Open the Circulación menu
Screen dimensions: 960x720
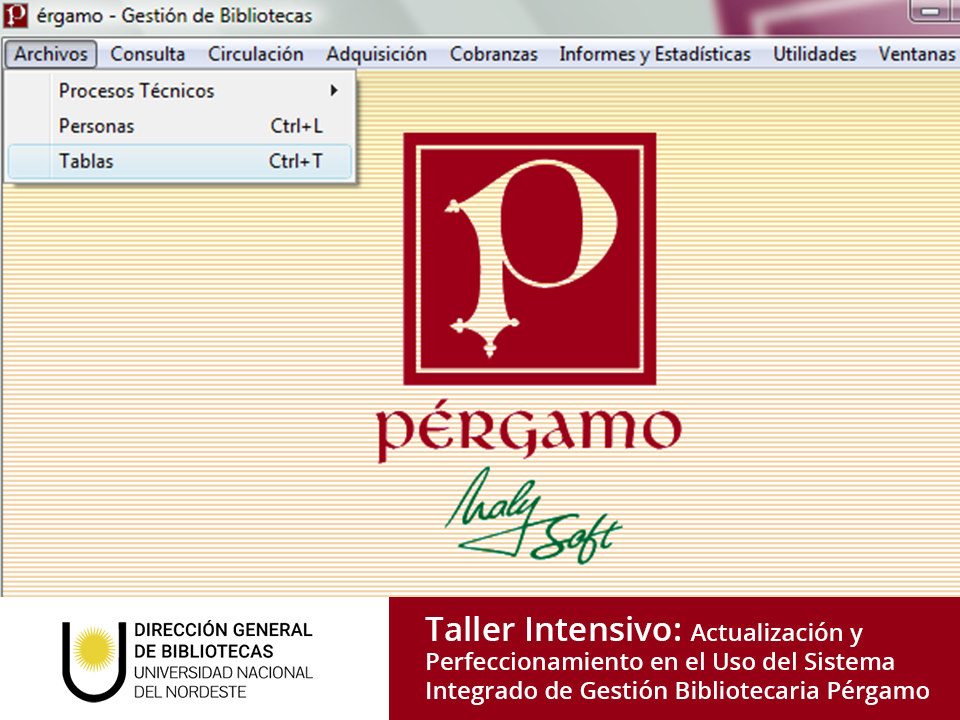tap(255, 54)
